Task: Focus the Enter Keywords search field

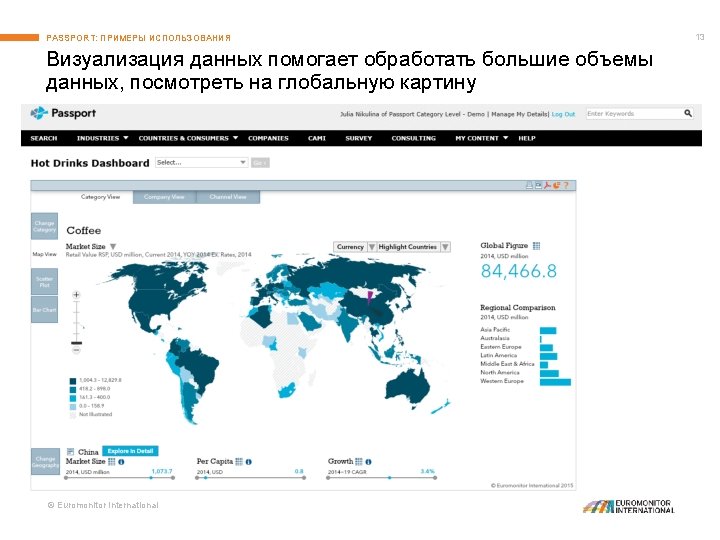Action: click(x=634, y=113)
